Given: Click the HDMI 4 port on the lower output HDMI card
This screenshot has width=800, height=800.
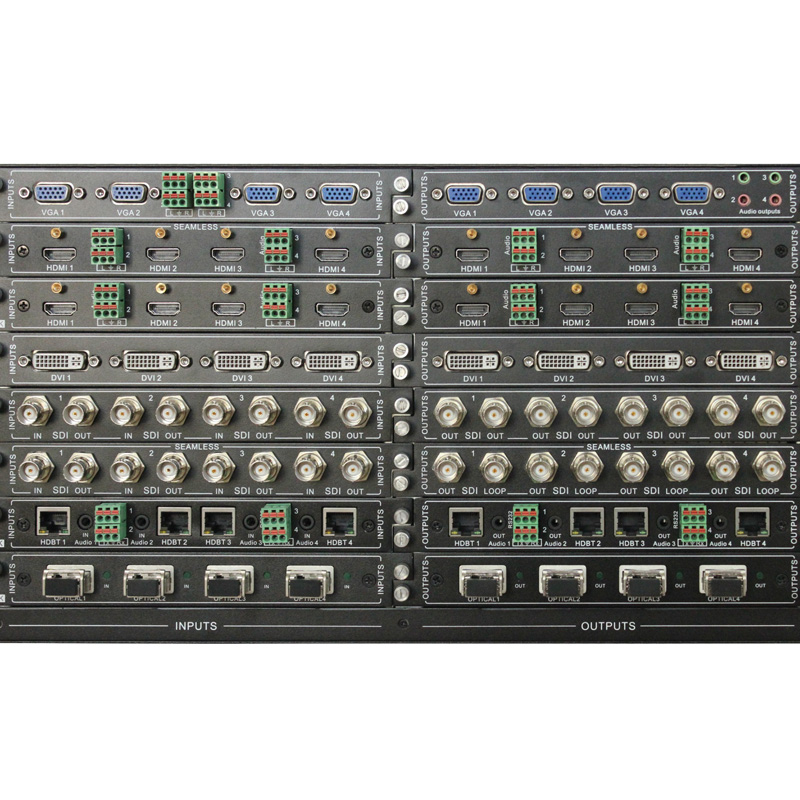Looking at the screenshot, I should [x=745, y=309].
